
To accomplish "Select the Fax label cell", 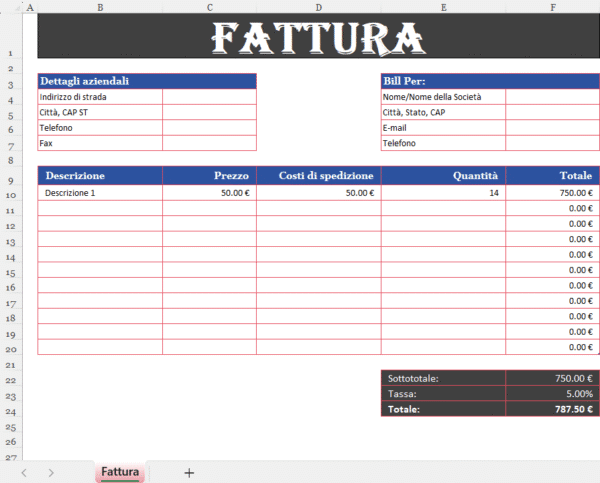I will point(100,143).
